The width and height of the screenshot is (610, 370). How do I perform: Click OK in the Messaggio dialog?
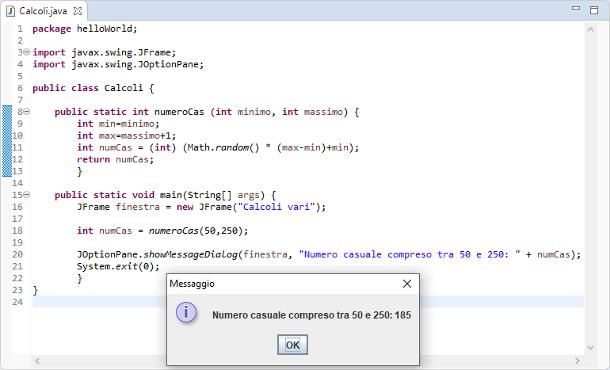[293, 345]
